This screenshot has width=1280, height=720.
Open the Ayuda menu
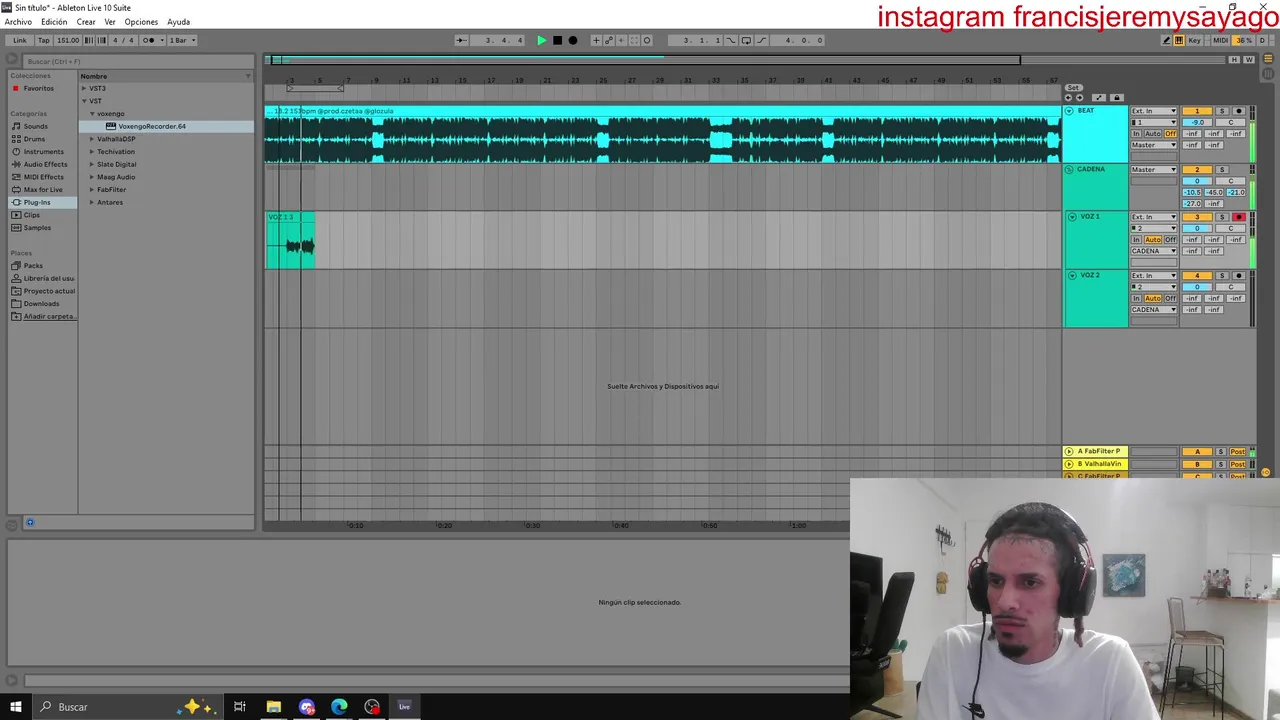pyautogui.click(x=178, y=22)
